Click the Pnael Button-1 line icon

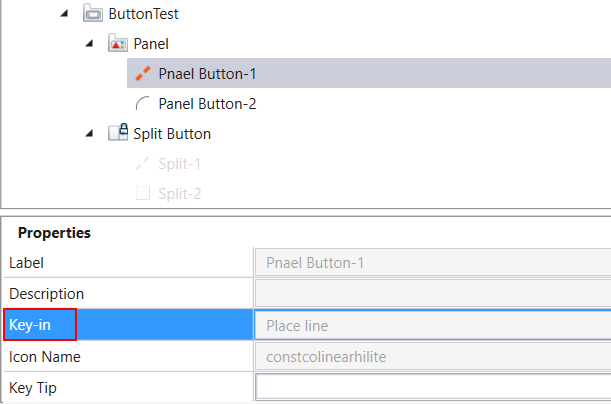point(143,74)
